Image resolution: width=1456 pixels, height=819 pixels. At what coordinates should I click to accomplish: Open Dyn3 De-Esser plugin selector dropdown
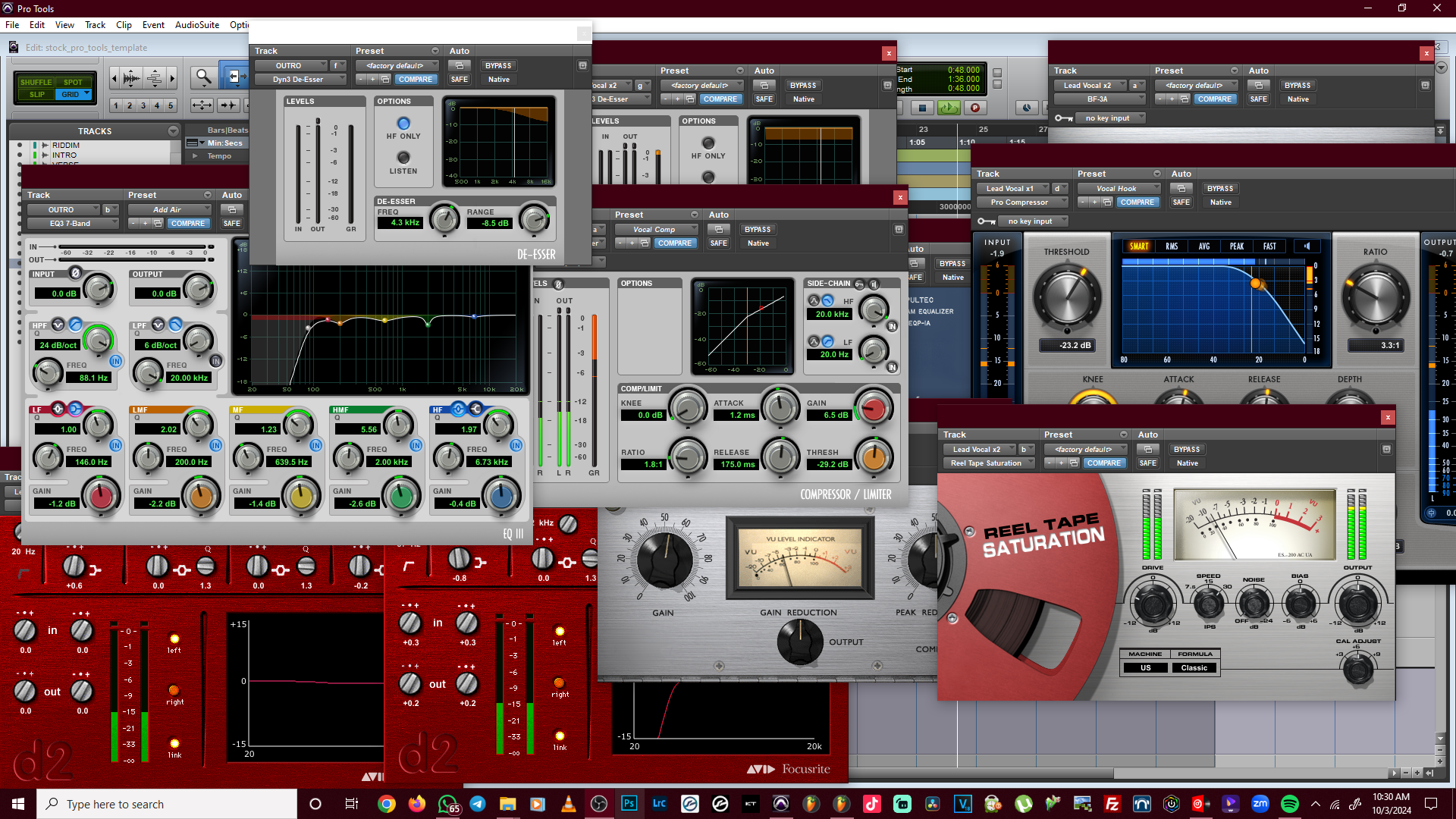(x=300, y=80)
